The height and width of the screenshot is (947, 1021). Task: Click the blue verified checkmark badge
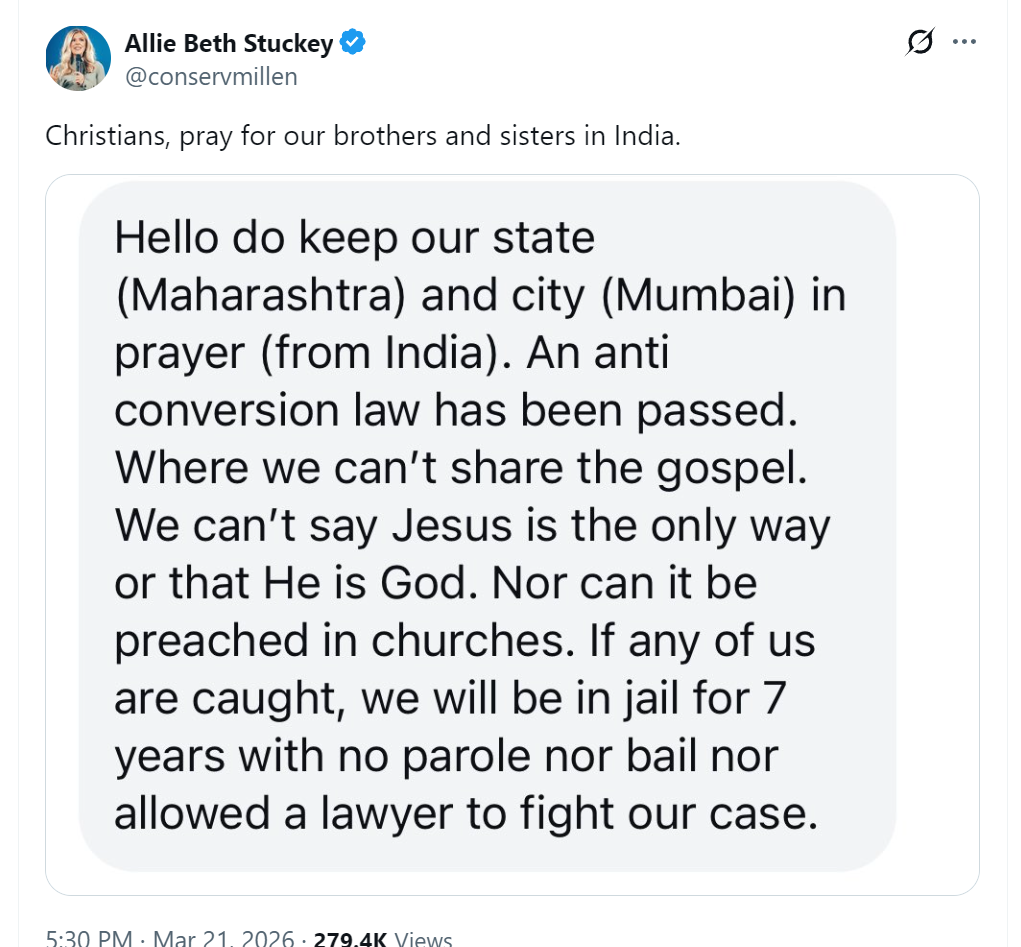point(354,42)
